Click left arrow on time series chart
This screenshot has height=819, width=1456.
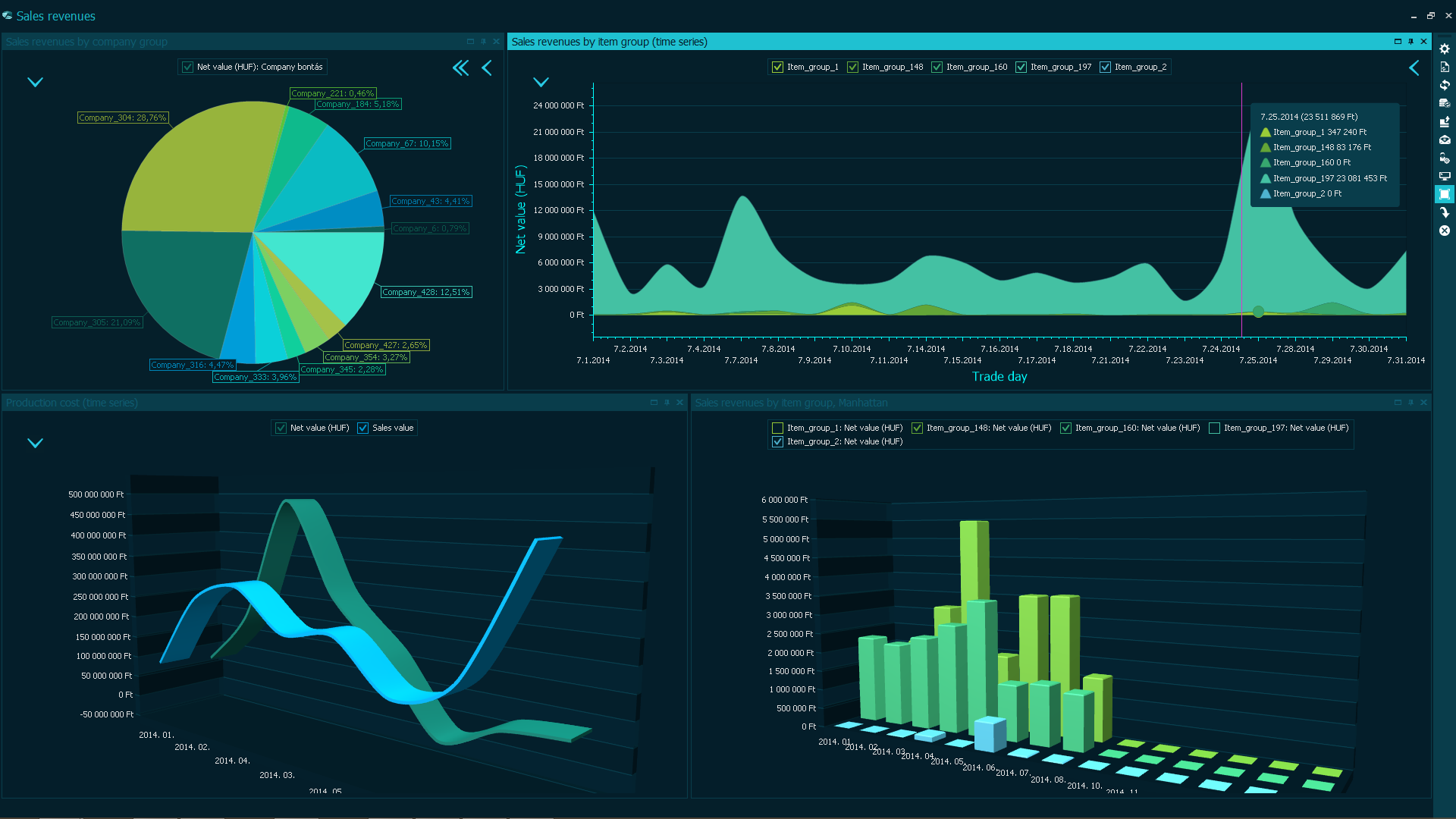tap(1414, 68)
